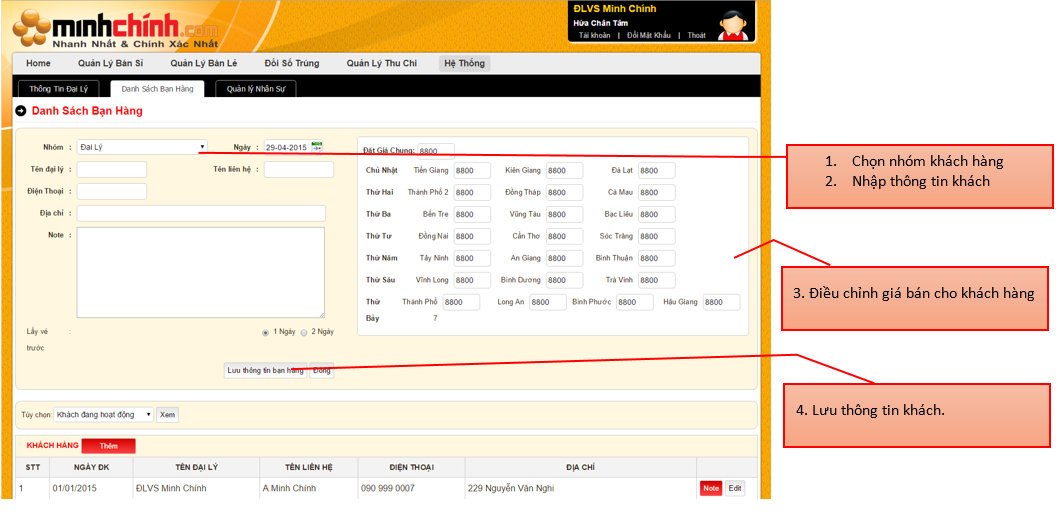Click the red bullet beside Danh Sách Bạn Hàng

[22, 111]
